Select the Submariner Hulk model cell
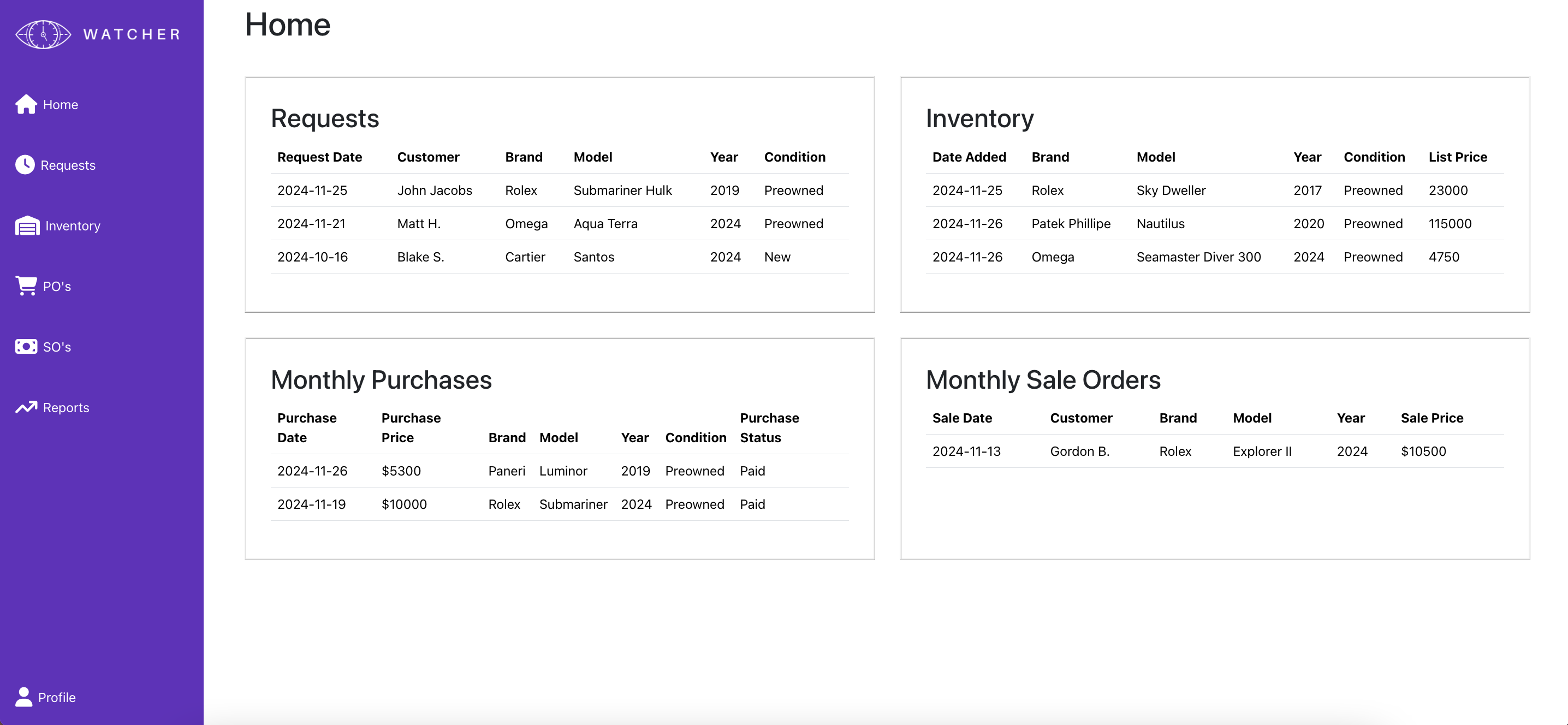Screen dimensions: 1568x725 tap(623, 191)
